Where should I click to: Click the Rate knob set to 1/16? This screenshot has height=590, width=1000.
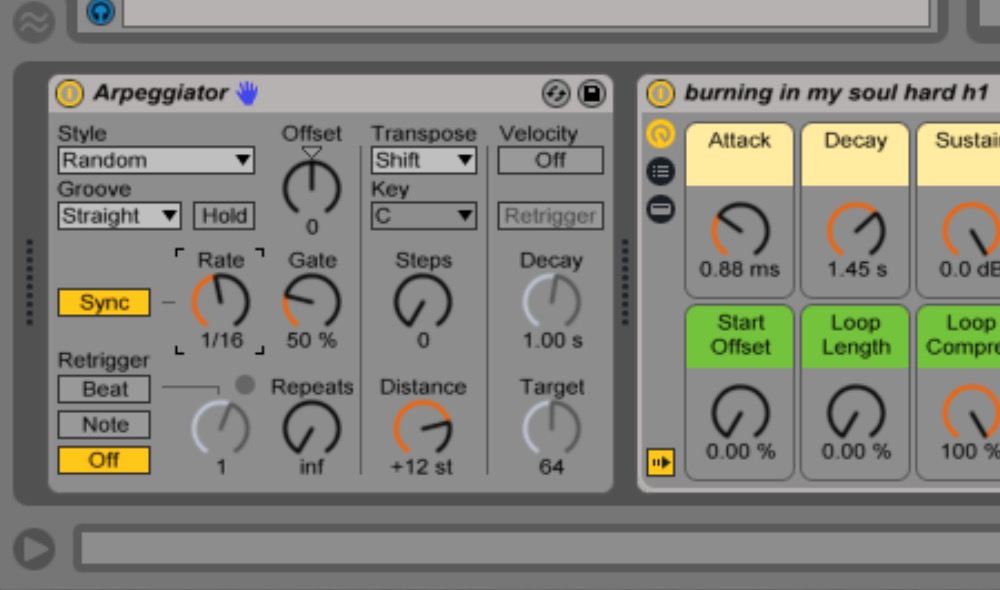click(x=220, y=302)
